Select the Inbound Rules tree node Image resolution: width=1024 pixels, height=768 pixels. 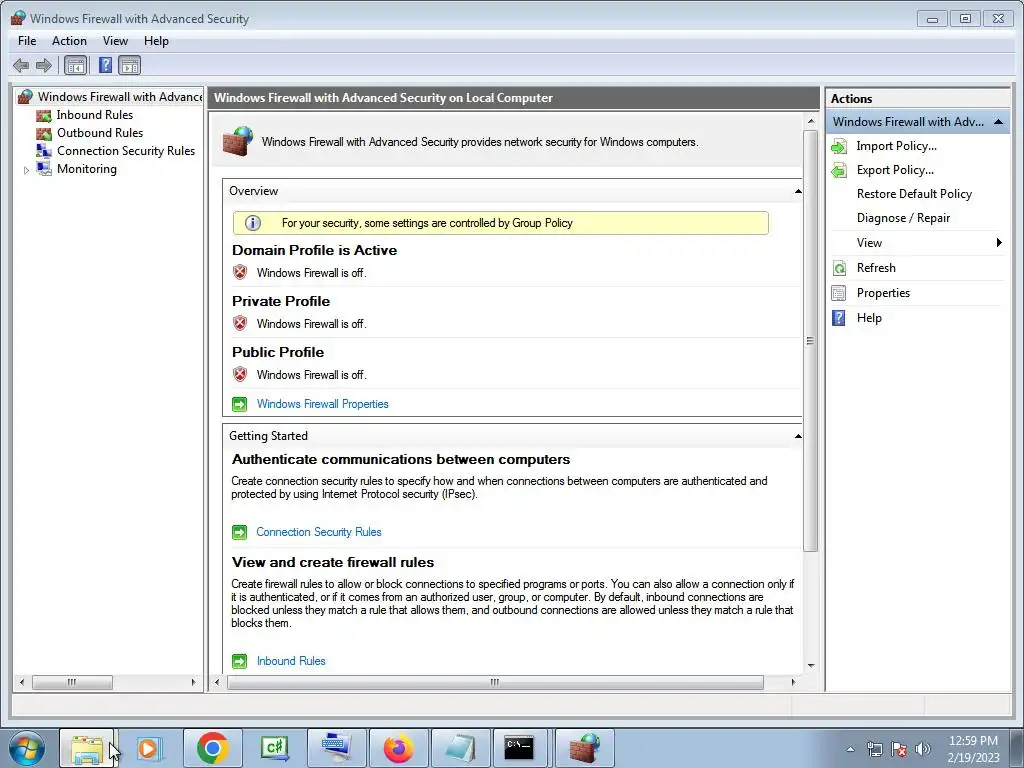point(95,115)
